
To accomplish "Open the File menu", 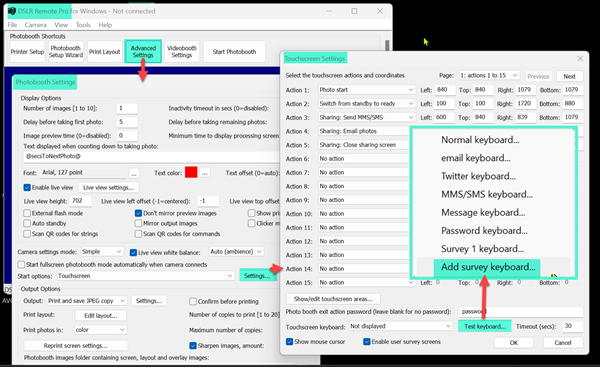I will [12, 25].
